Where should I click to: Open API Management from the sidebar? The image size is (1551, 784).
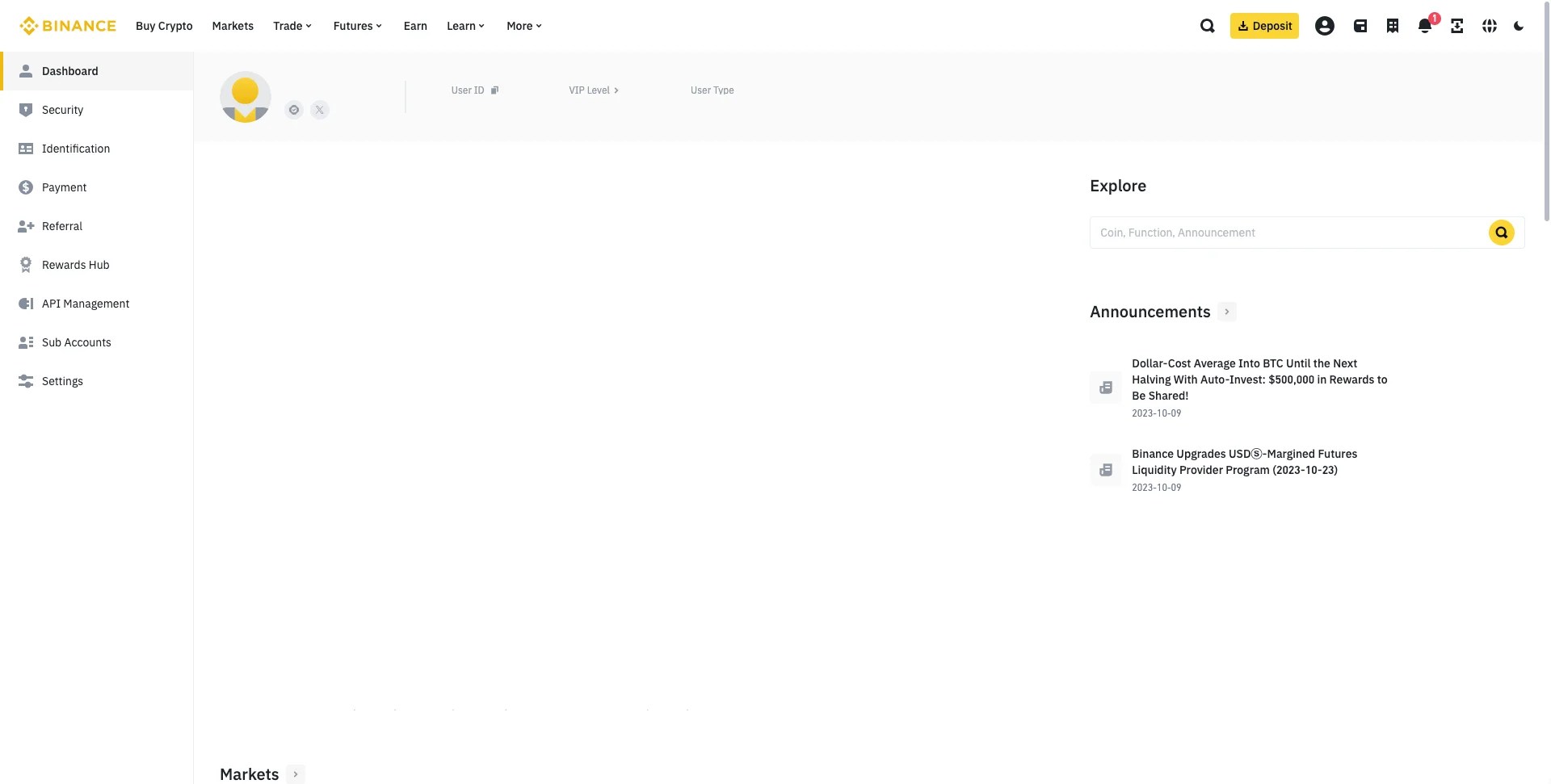pyautogui.click(x=86, y=303)
